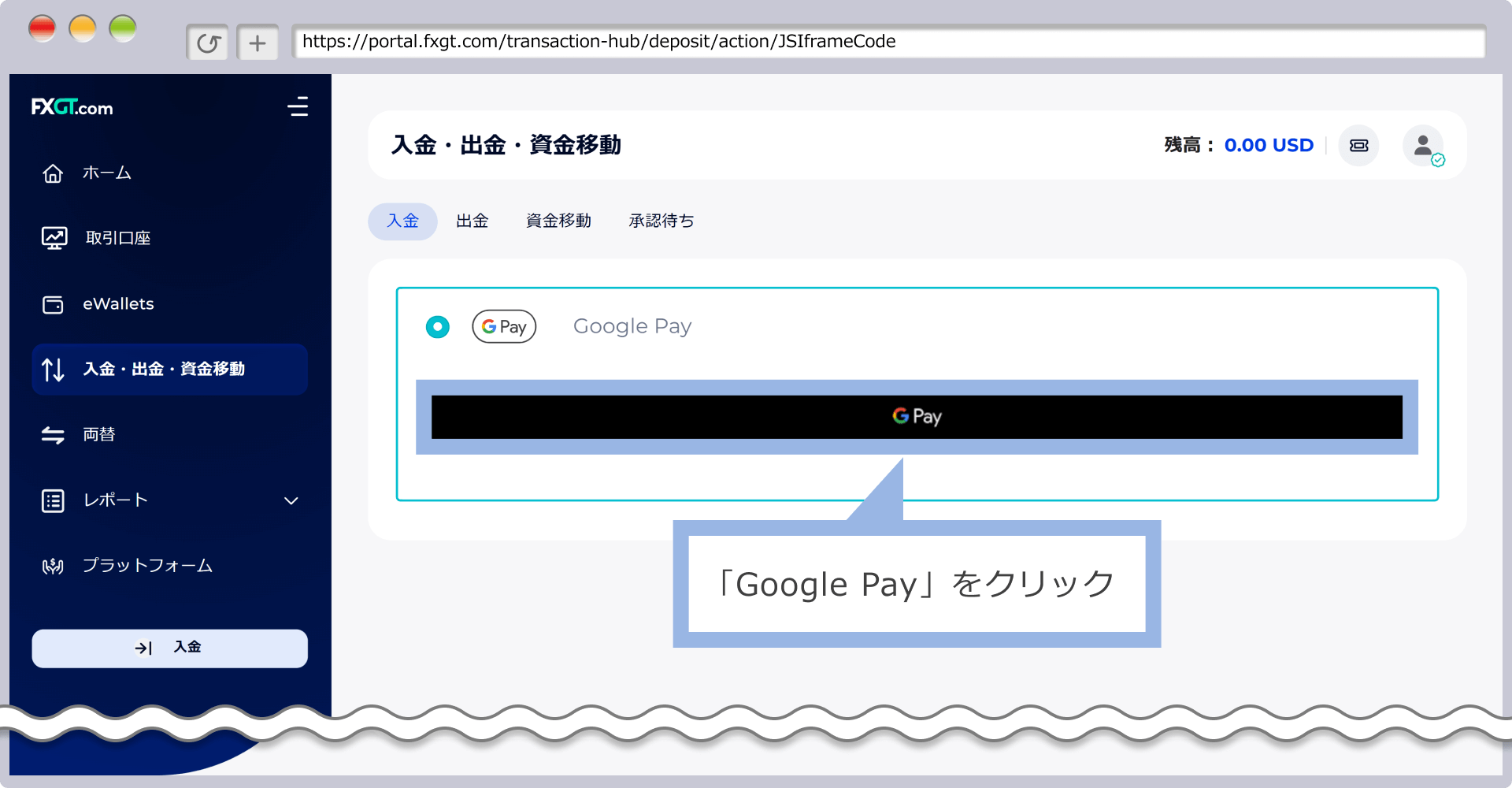Screen dimensions: 1512x788
Task: Open the user profile avatar icon
Action: point(1423,145)
